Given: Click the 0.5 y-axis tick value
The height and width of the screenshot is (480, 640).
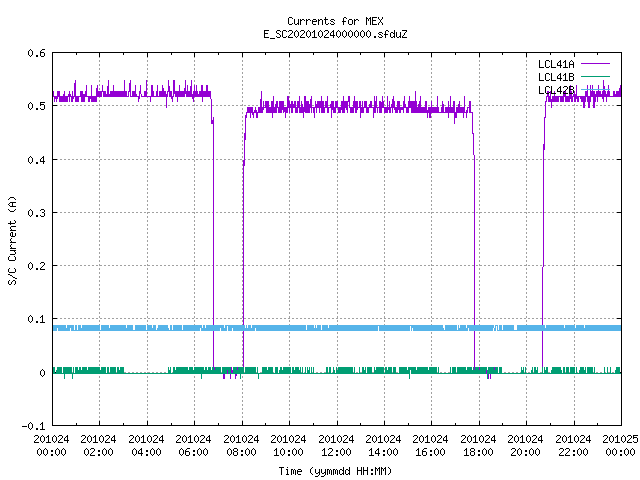Looking at the screenshot, I should [x=36, y=106].
